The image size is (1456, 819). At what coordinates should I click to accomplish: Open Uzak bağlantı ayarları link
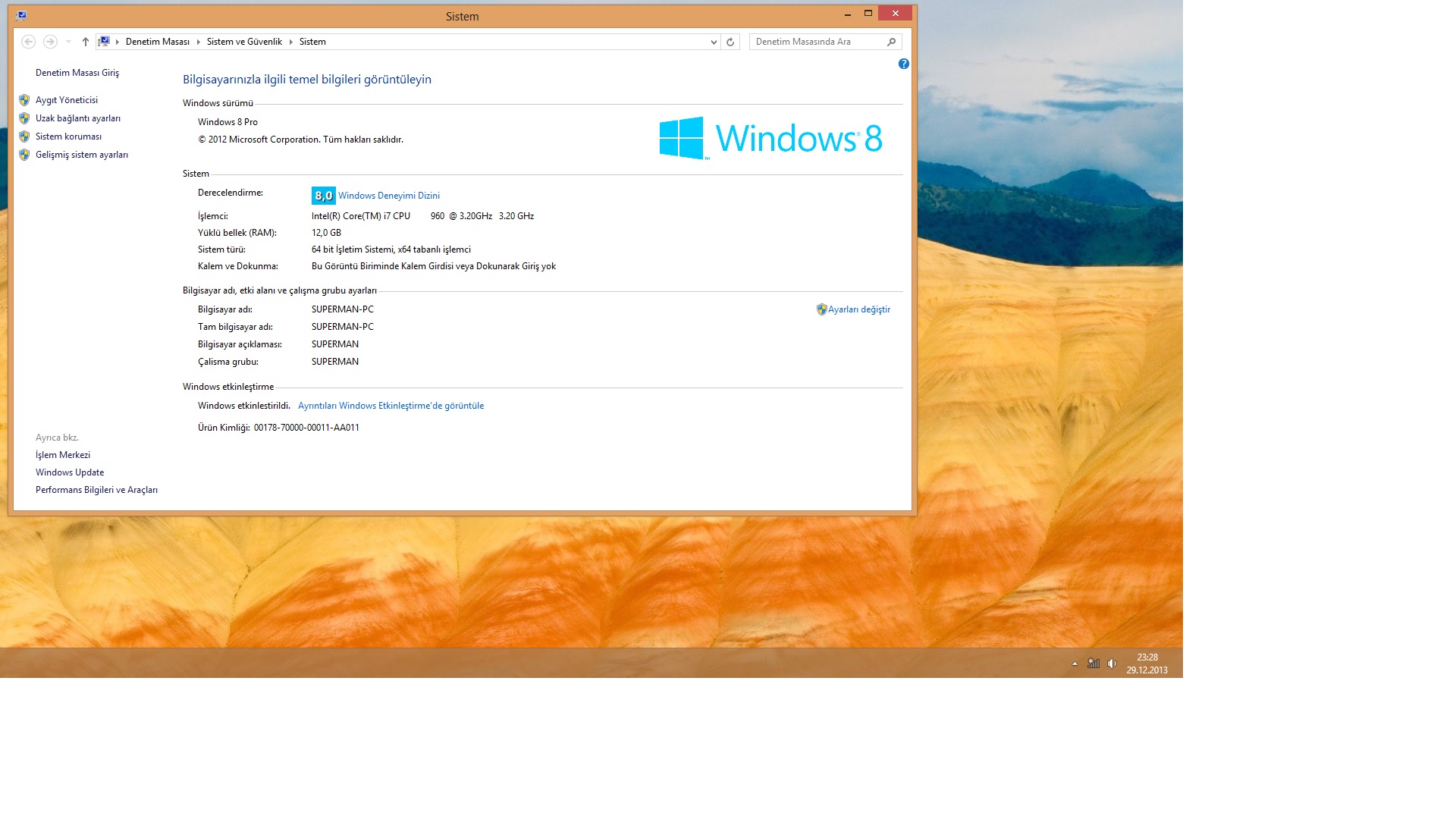click(x=78, y=118)
